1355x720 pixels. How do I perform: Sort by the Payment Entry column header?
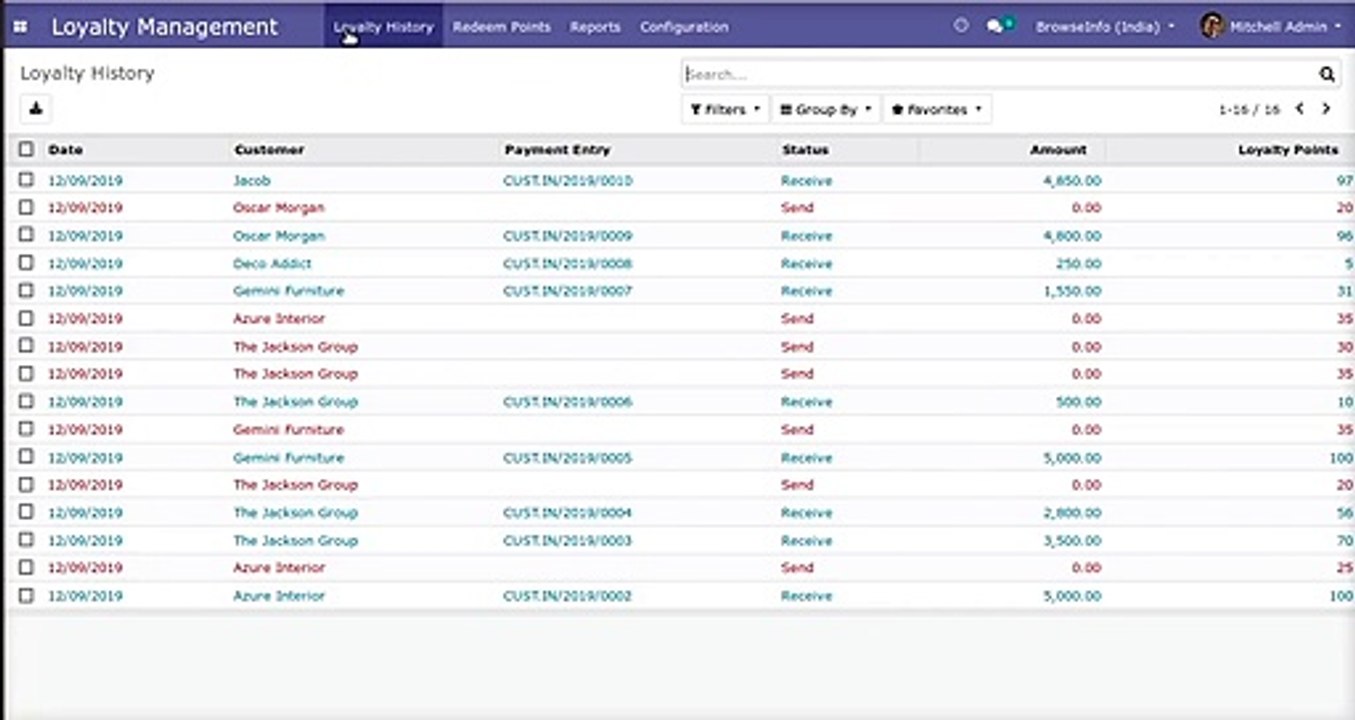tap(557, 150)
